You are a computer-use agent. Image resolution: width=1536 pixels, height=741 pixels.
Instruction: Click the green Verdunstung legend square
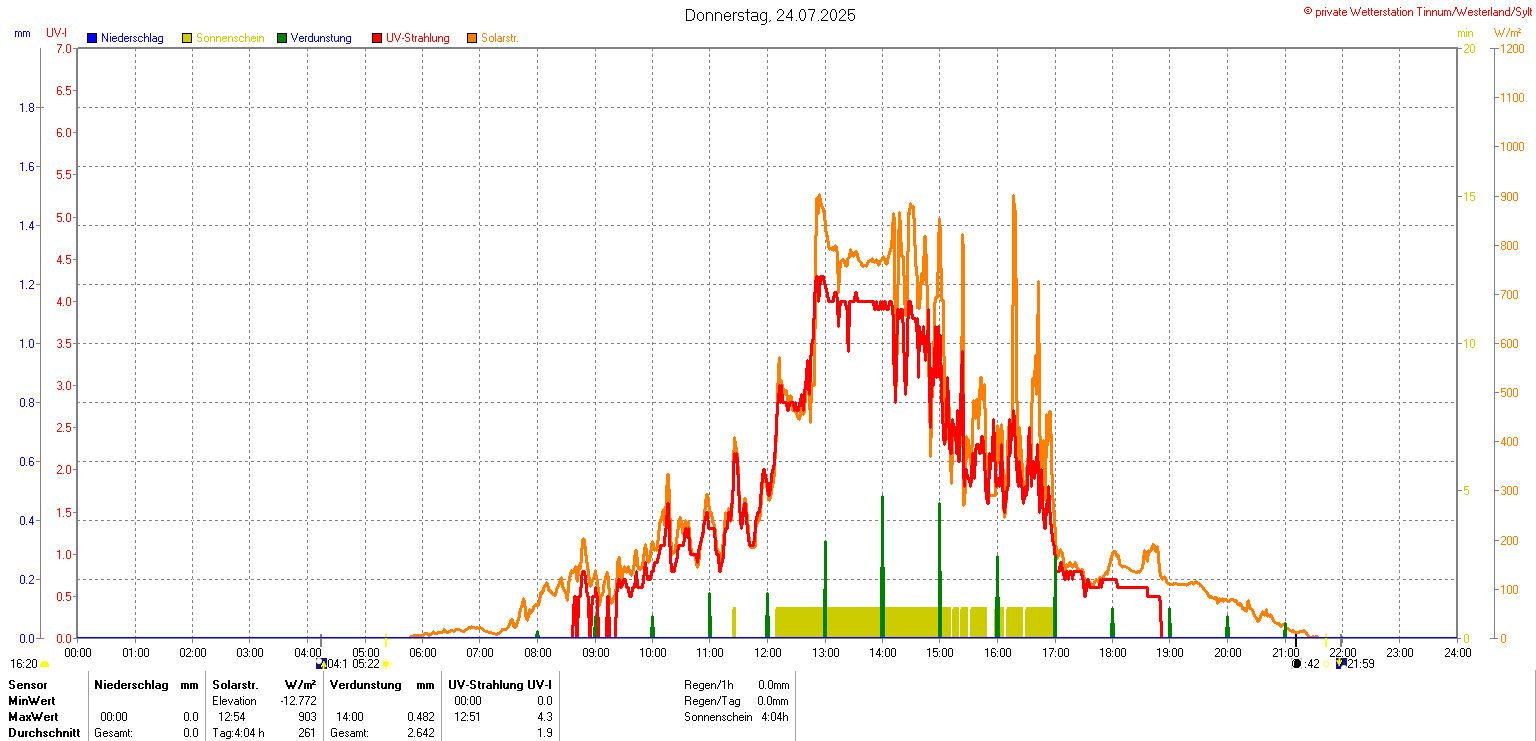[x=282, y=38]
